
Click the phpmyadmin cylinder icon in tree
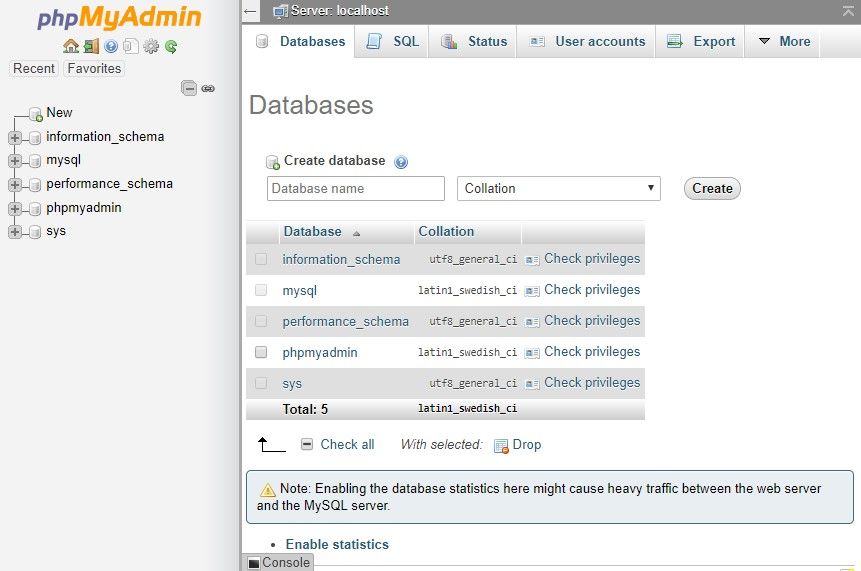[x=35, y=209]
